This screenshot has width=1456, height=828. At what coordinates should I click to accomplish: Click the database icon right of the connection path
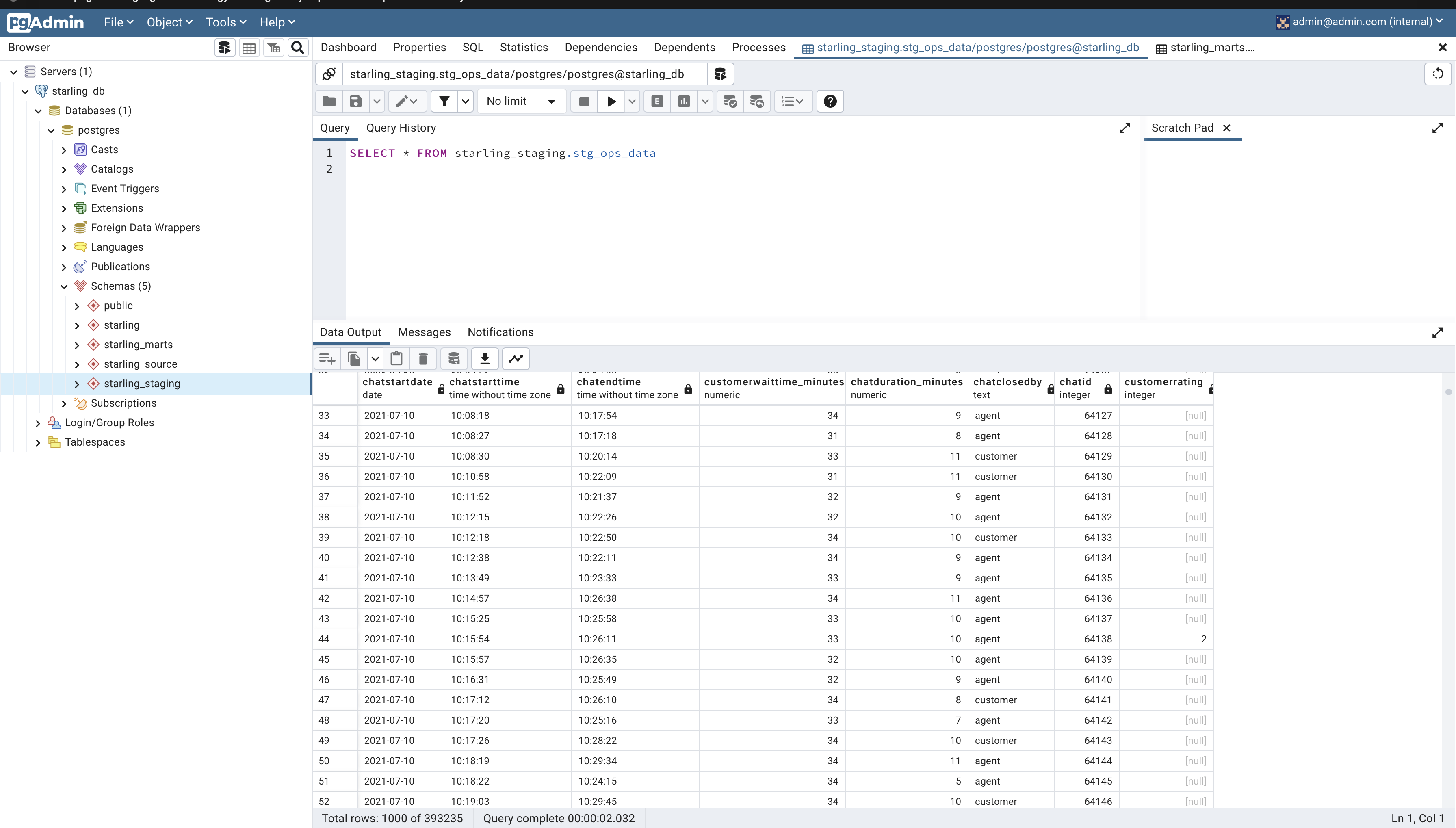click(x=720, y=74)
